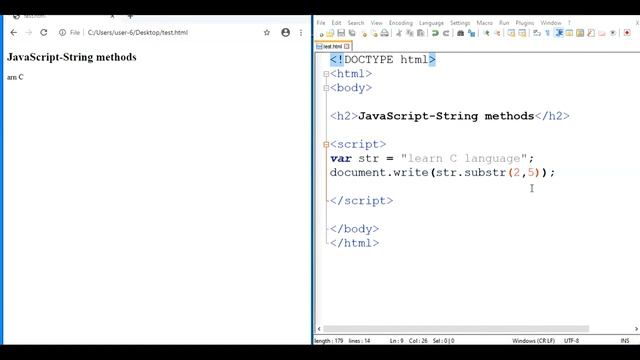
Task: Click the site info icon beside File
Action: 62,32
